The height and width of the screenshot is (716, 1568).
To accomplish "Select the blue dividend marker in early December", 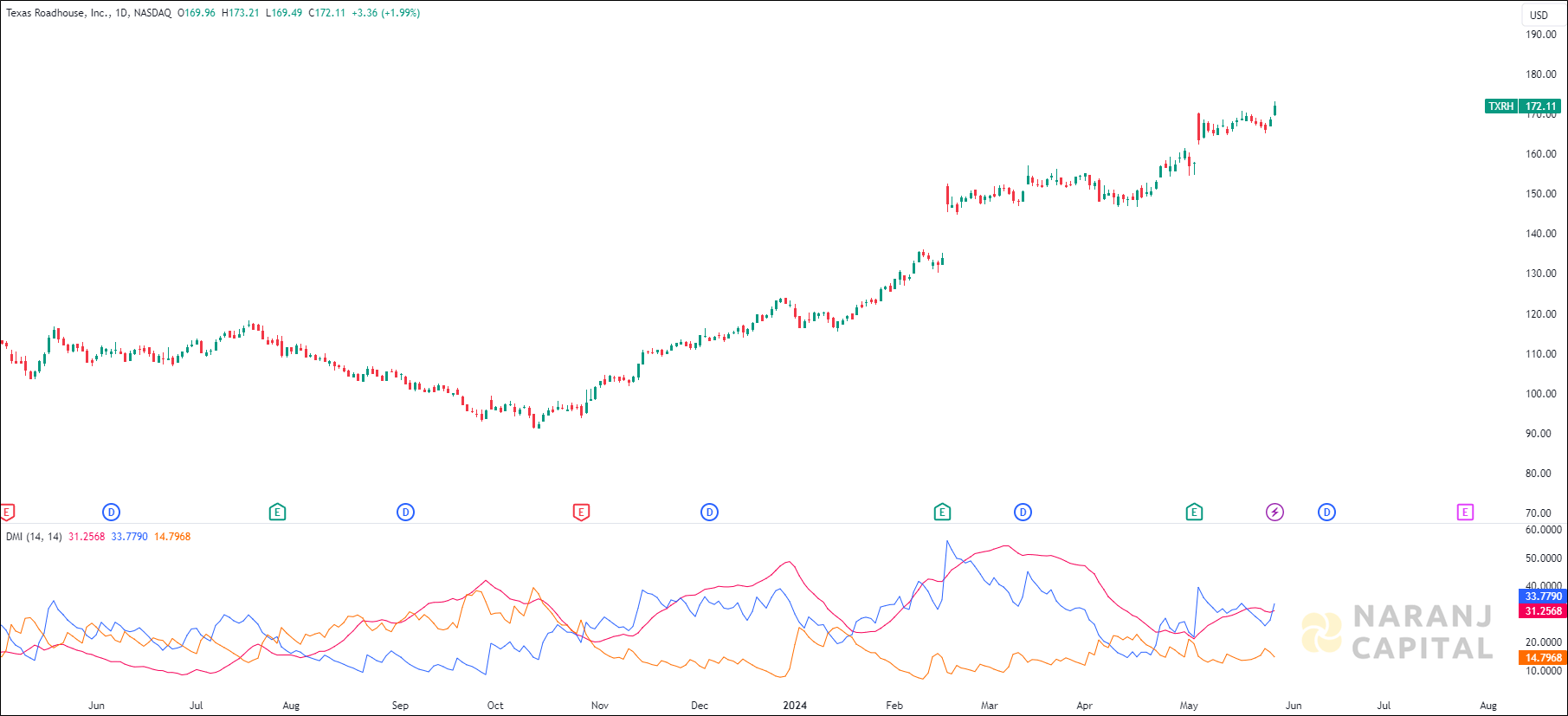I will point(709,513).
